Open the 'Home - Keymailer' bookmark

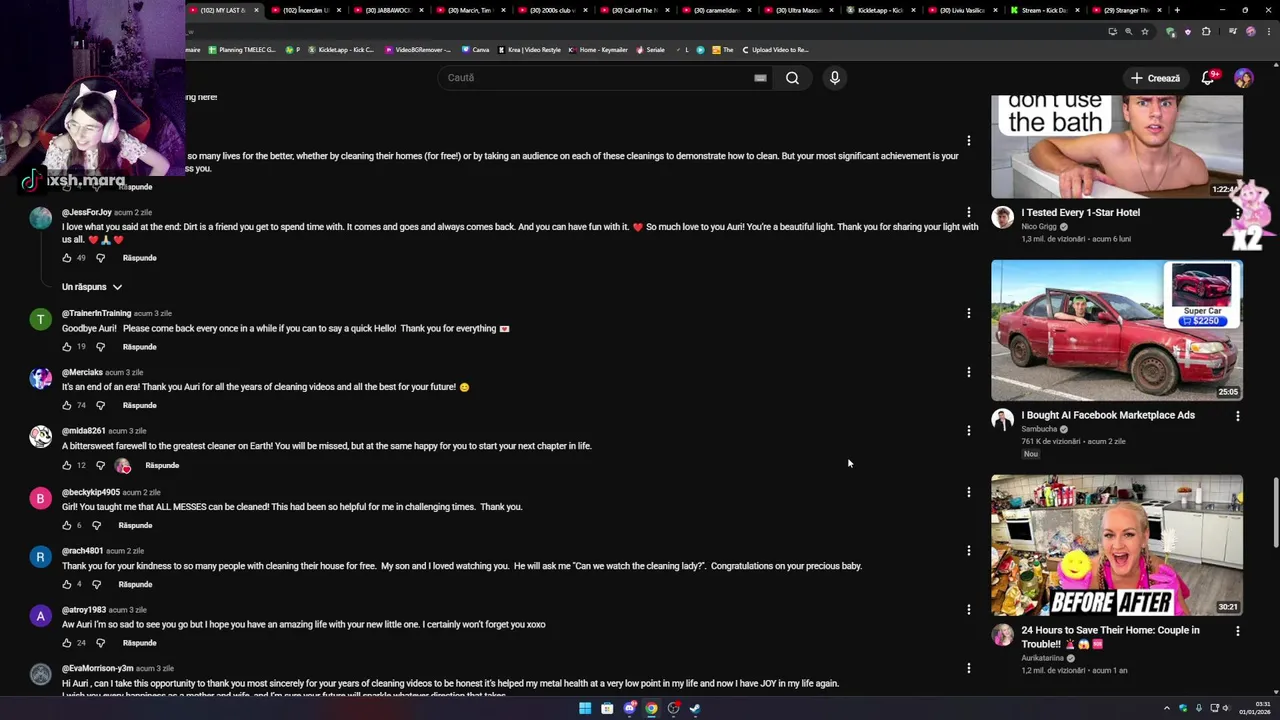597,50
